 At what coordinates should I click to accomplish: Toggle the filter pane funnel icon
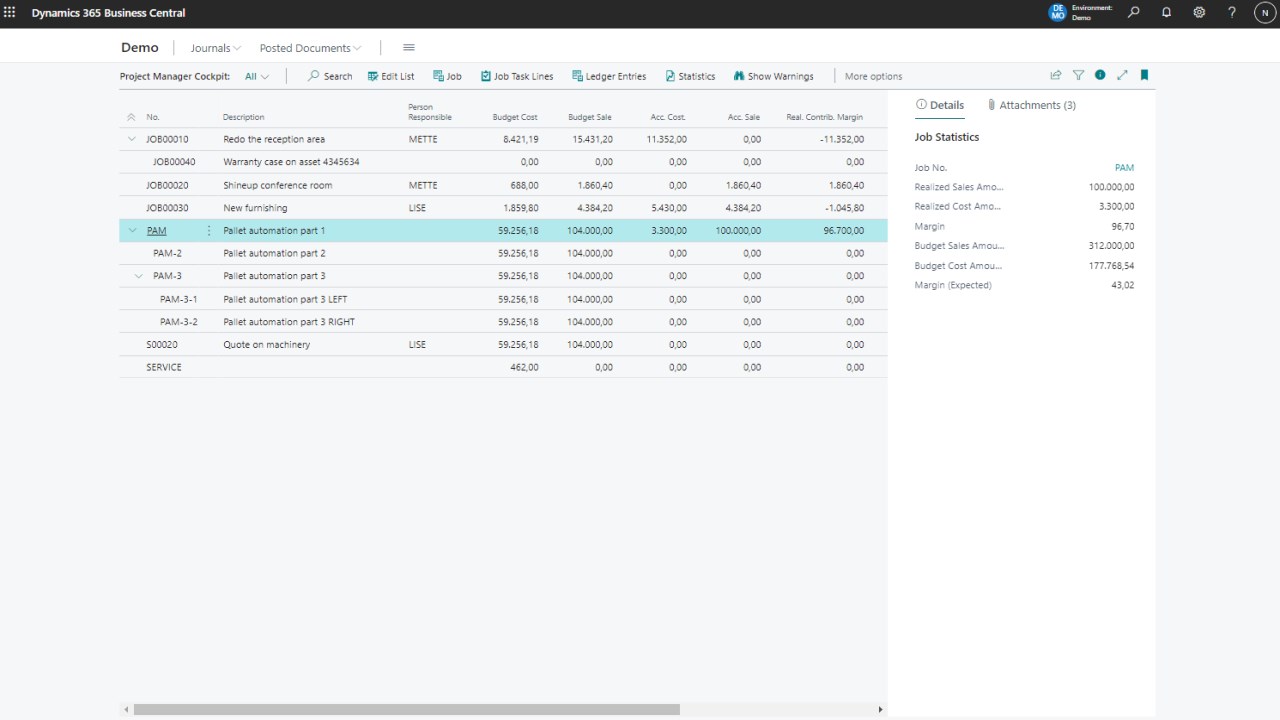pos(1078,75)
